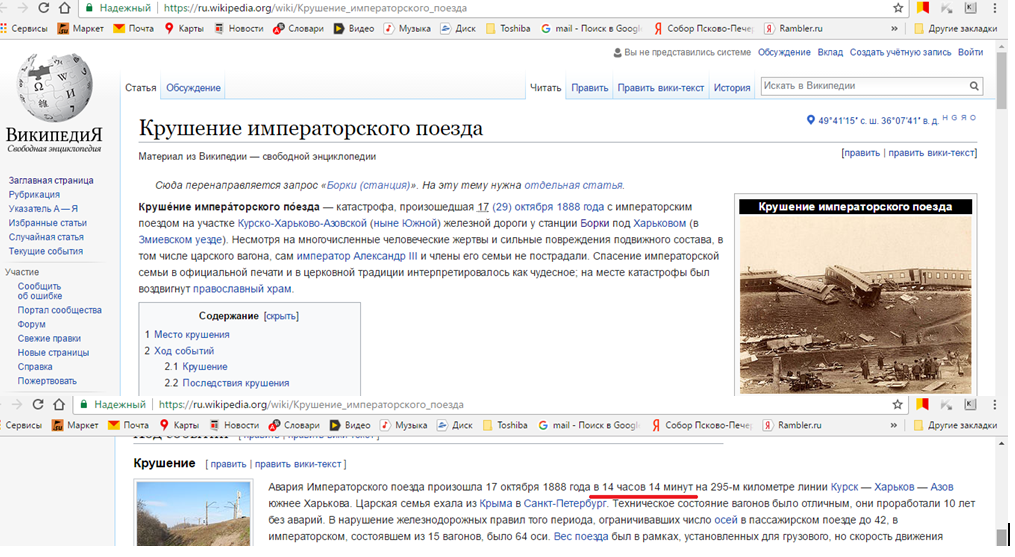
Task: Open Карты bookmark in upper bookmarks bar
Action: [184, 28]
